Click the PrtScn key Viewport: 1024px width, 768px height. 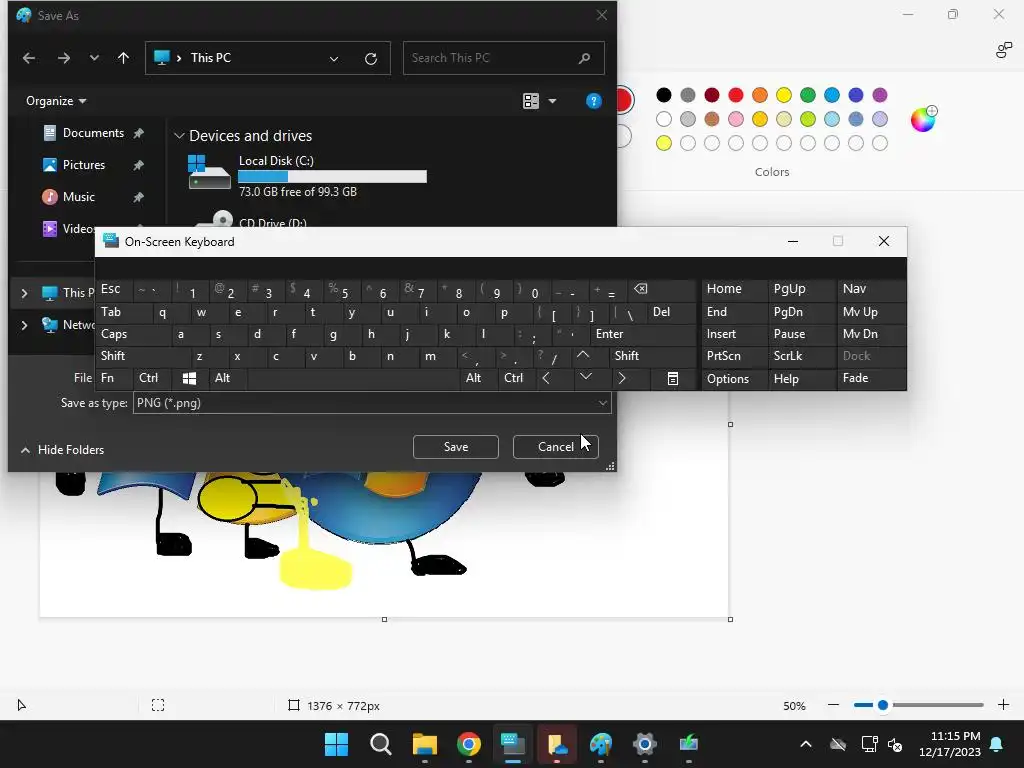coord(735,356)
